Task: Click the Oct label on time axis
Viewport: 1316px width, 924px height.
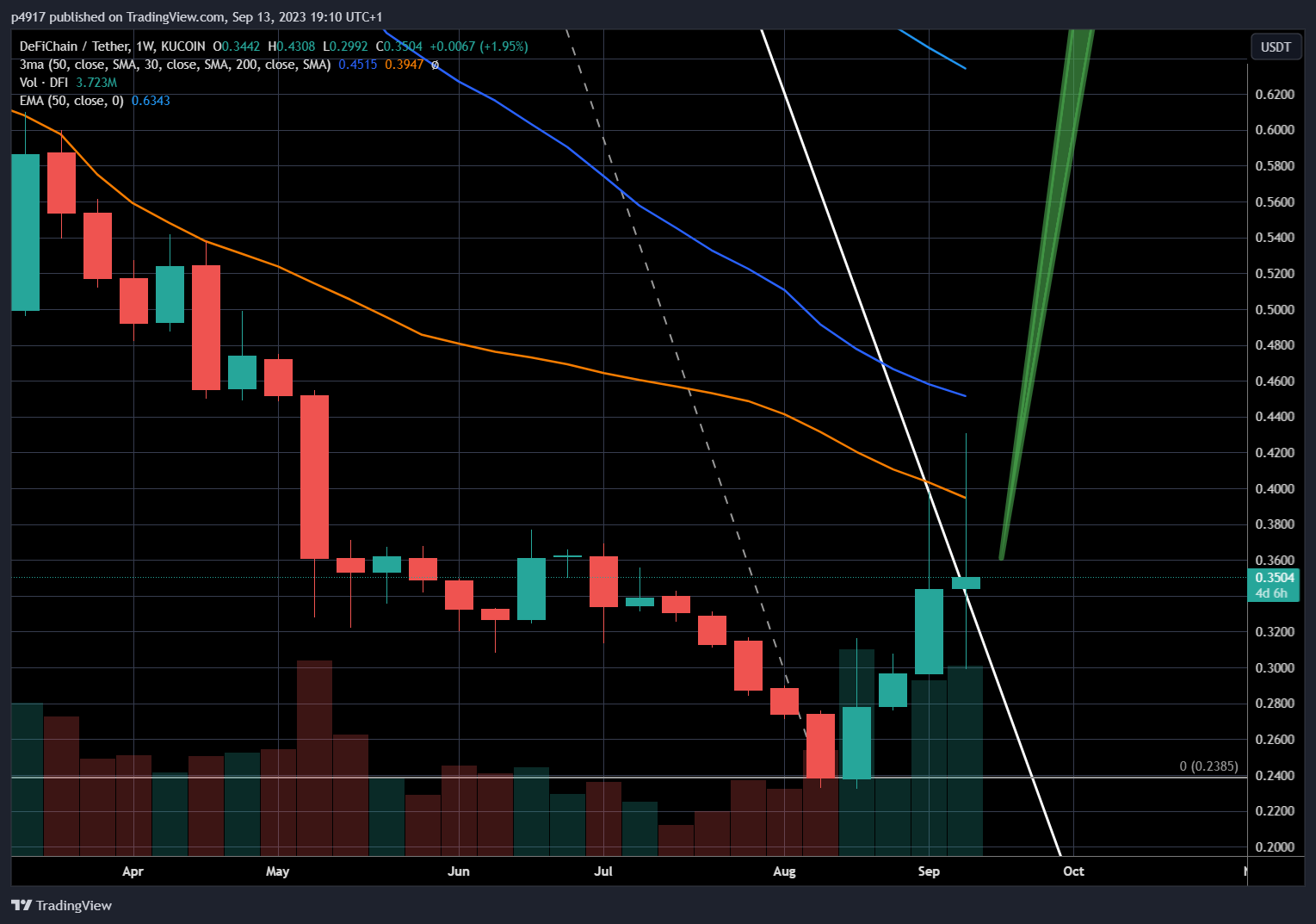Action: point(1073,871)
